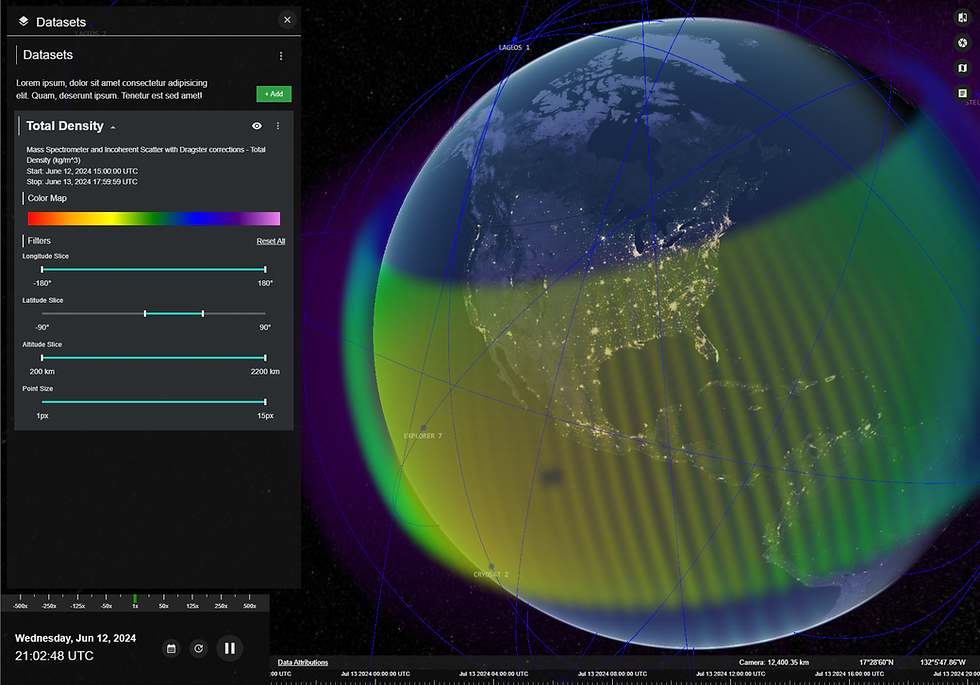Viewport: 980px width, 685px height.
Task: Select the LAGEOS 1 satellite label
Action: coord(514,48)
